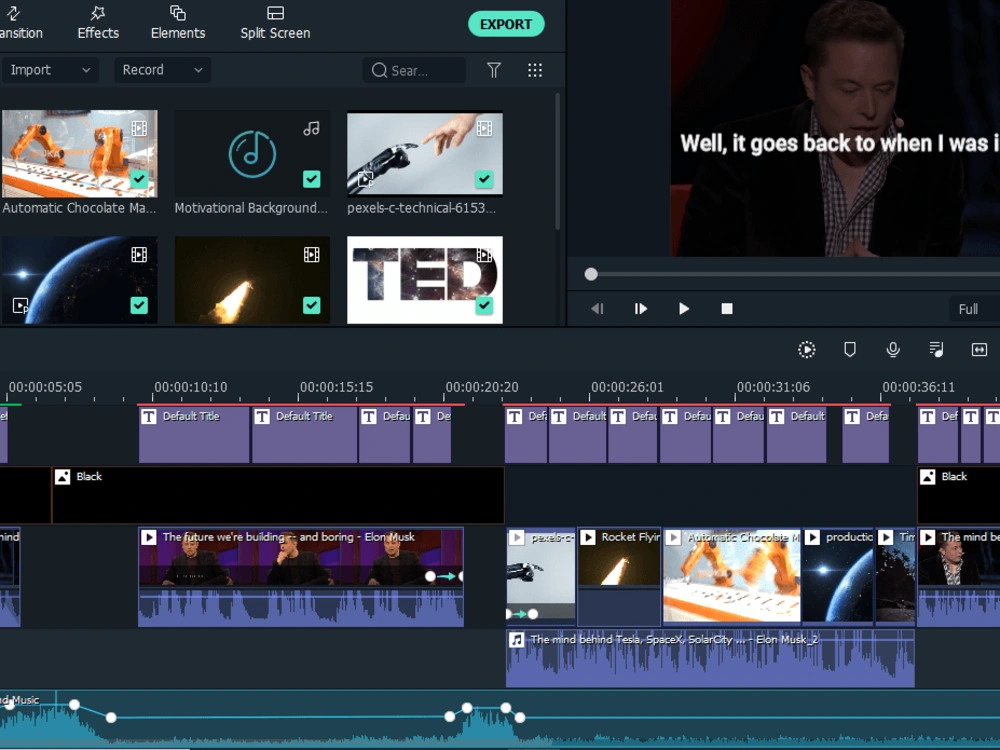Click timeline ruler at 00:00:31:06
Image resolution: width=1000 pixels, height=750 pixels.
[x=773, y=387]
